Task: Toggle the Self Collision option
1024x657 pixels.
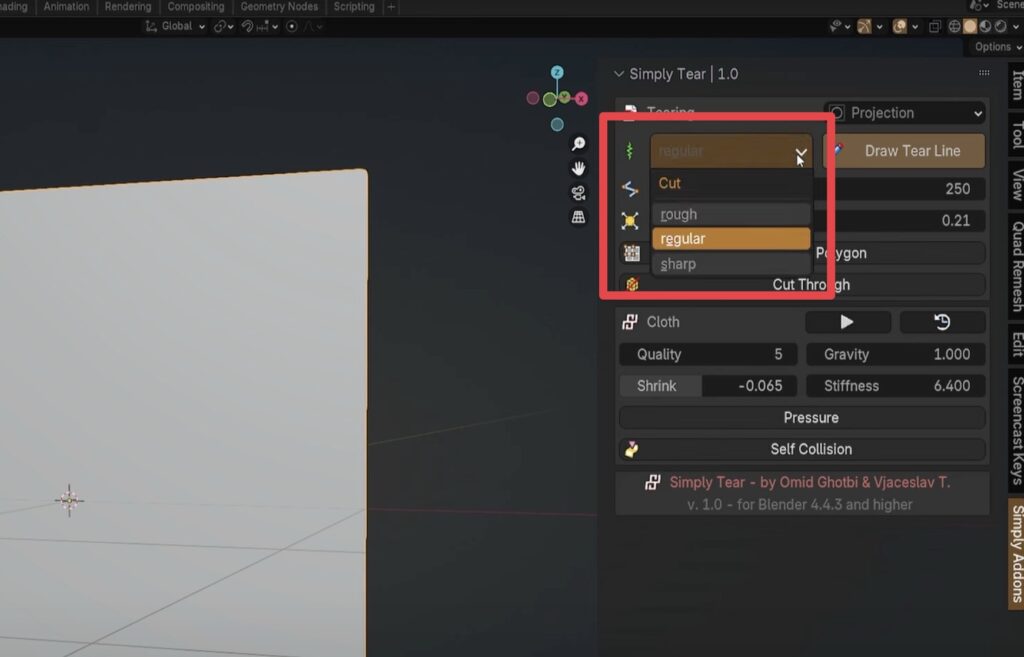Action: pyautogui.click(x=803, y=449)
